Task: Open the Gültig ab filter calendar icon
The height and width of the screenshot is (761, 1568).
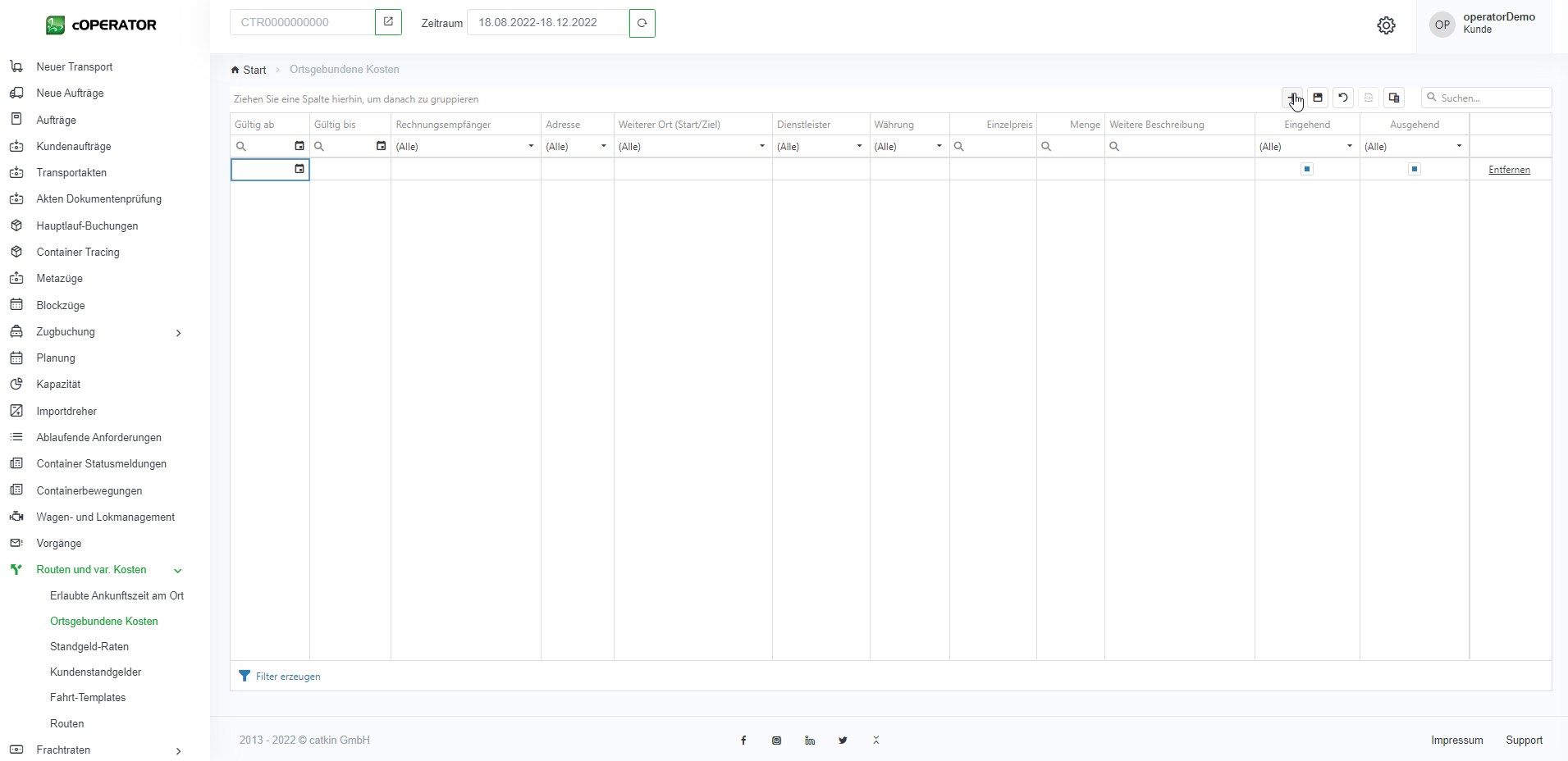Action: pos(299,146)
